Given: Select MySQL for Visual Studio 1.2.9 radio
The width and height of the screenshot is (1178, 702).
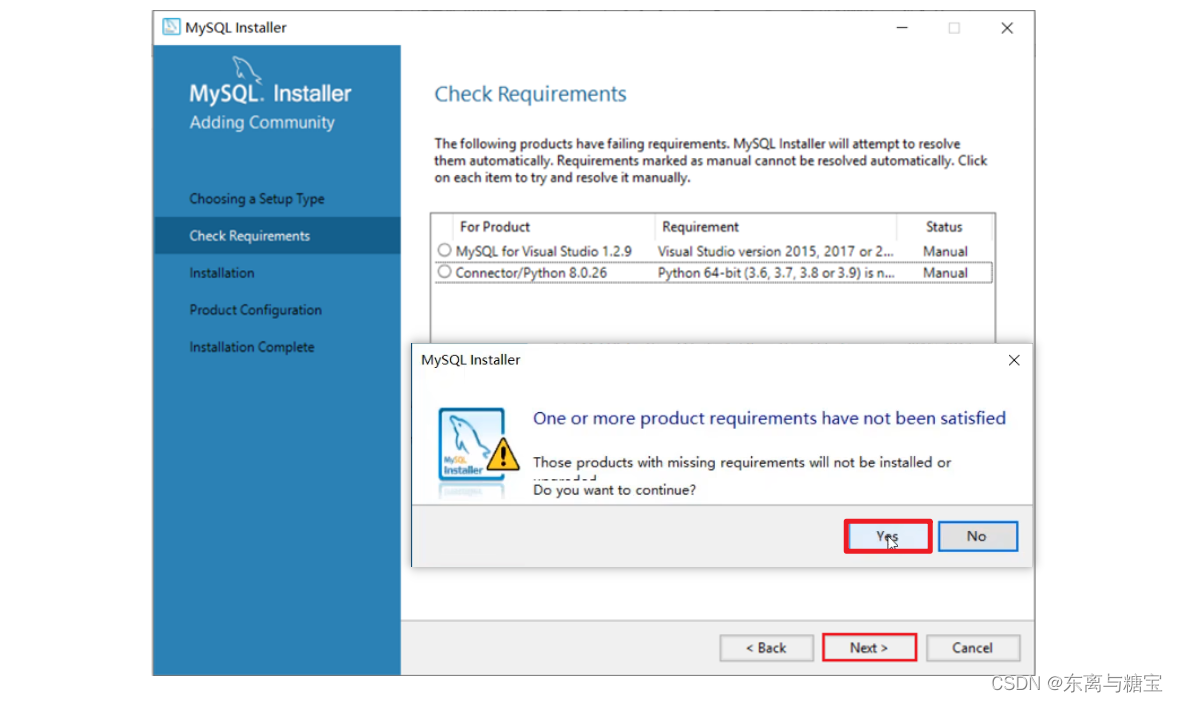Looking at the screenshot, I should [445, 250].
